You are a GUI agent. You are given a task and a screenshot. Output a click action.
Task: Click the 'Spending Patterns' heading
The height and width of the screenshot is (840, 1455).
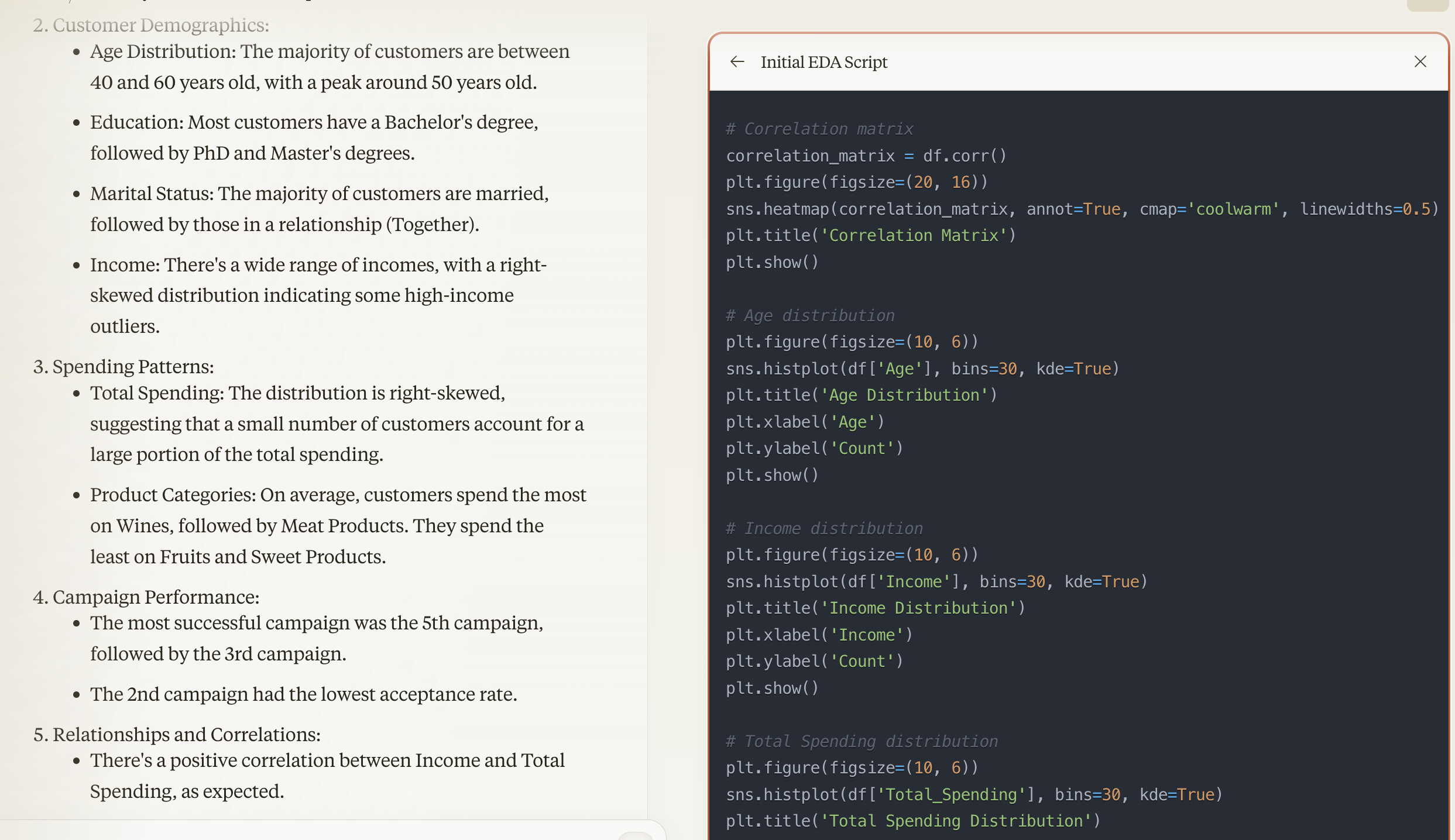[x=133, y=367]
